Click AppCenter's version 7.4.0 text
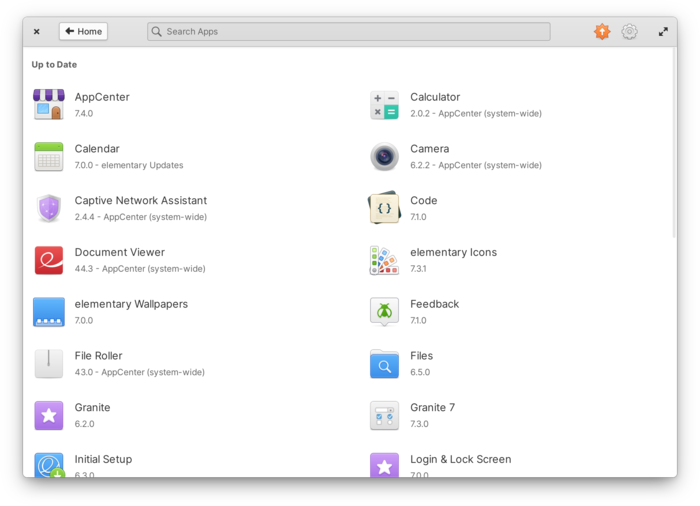The height and width of the screenshot is (506, 700). tap(83, 113)
